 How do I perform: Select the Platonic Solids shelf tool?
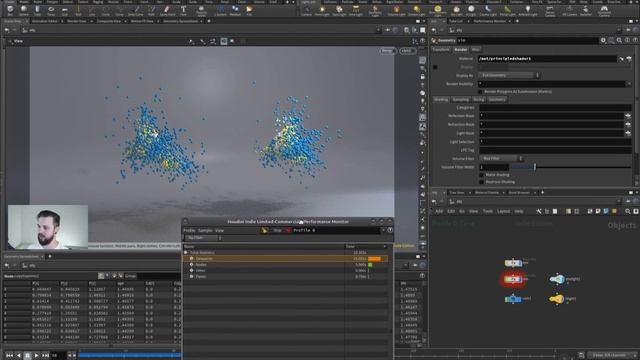coord(201,10)
